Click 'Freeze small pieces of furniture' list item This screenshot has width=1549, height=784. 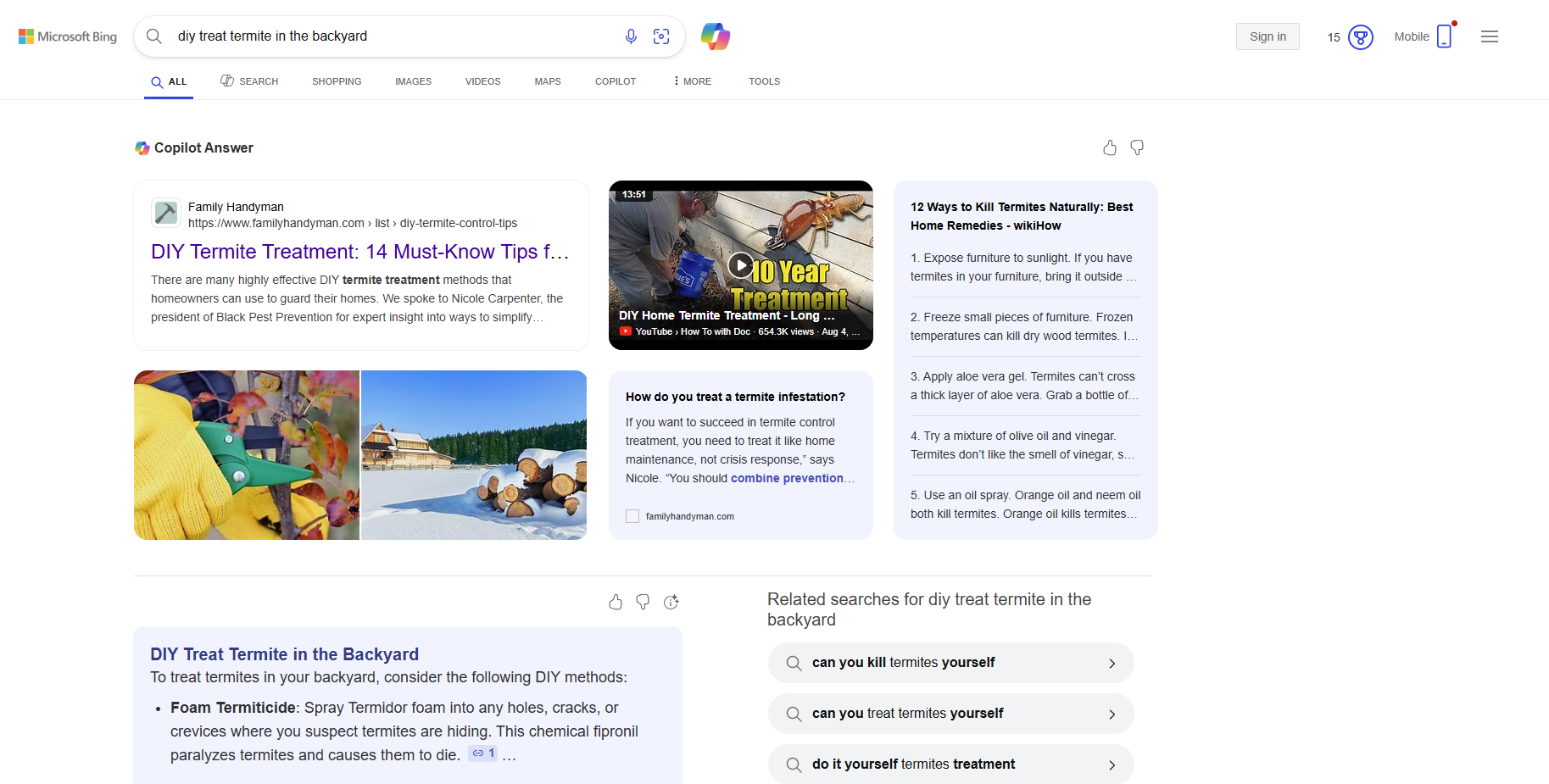1024,326
